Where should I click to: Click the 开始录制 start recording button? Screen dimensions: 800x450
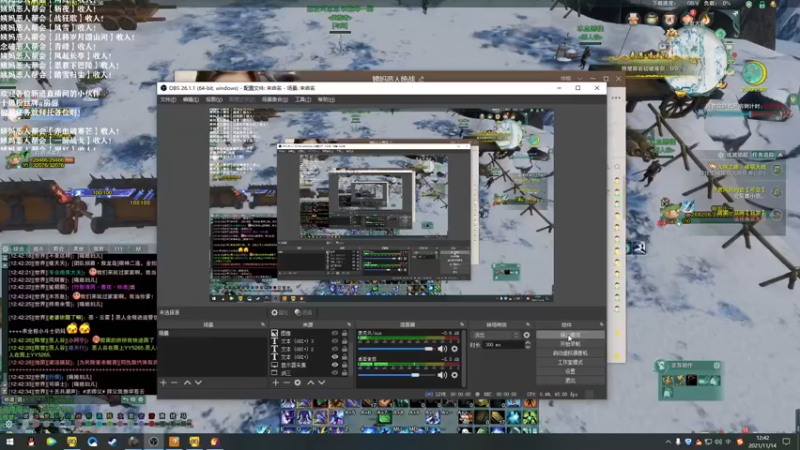(570, 344)
